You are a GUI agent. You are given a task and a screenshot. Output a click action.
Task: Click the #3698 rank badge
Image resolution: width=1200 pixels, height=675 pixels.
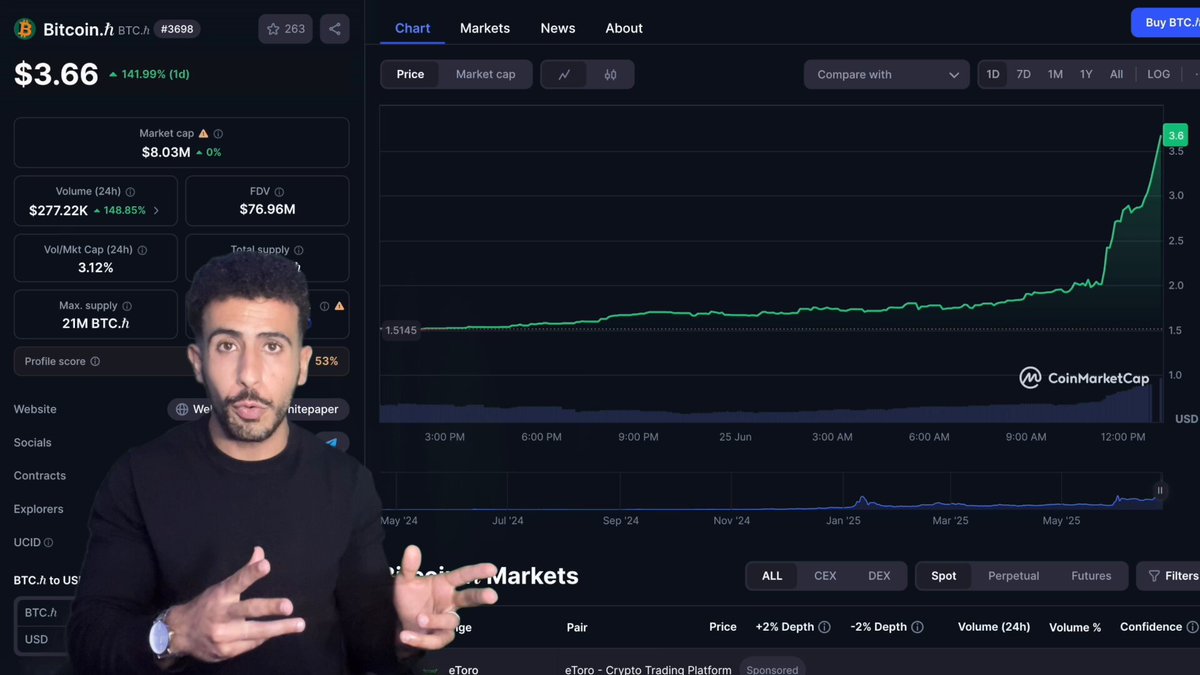[x=178, y=29]
